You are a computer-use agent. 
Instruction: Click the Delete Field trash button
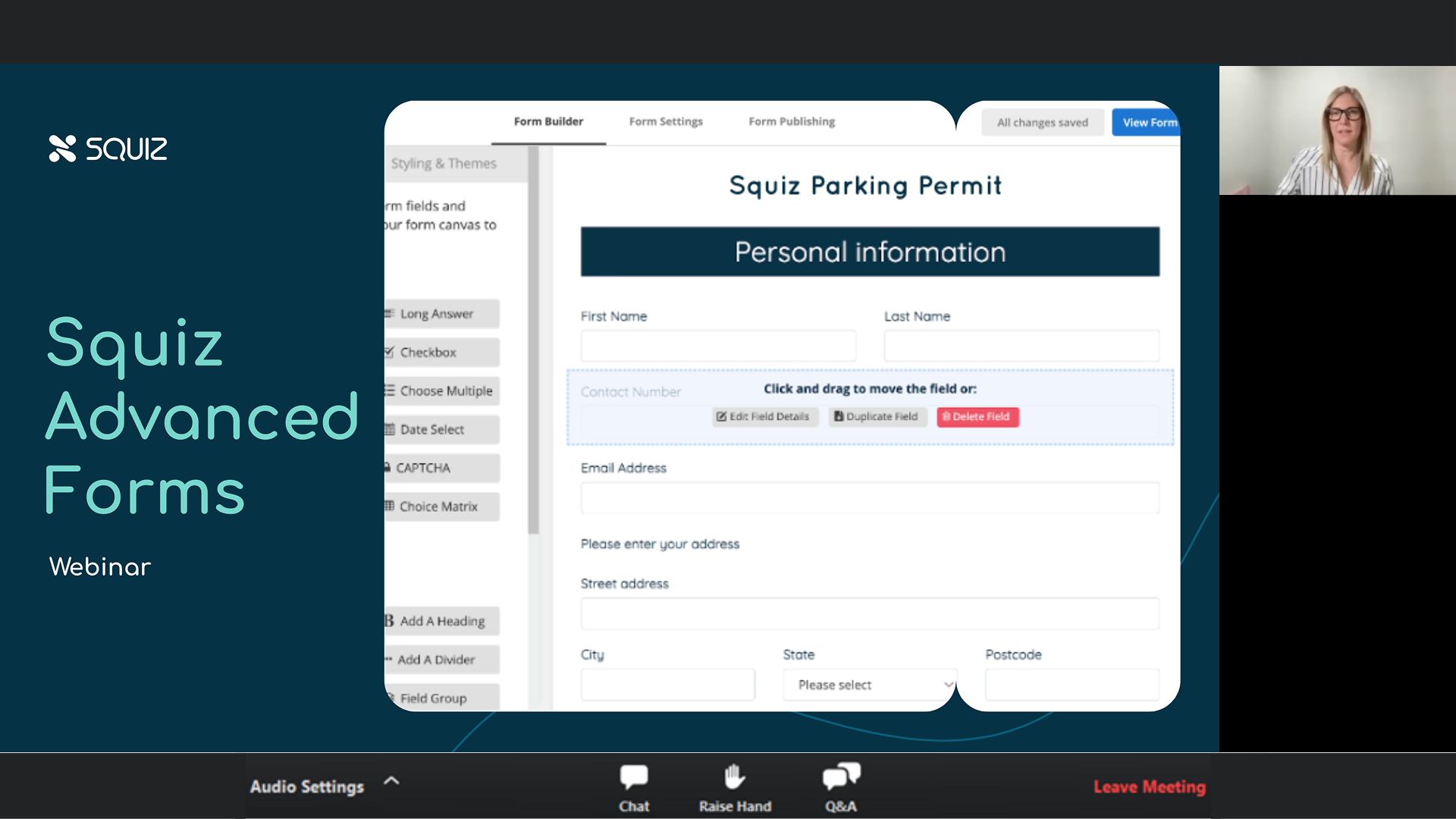pyautogui.click(x=977, y=417)
